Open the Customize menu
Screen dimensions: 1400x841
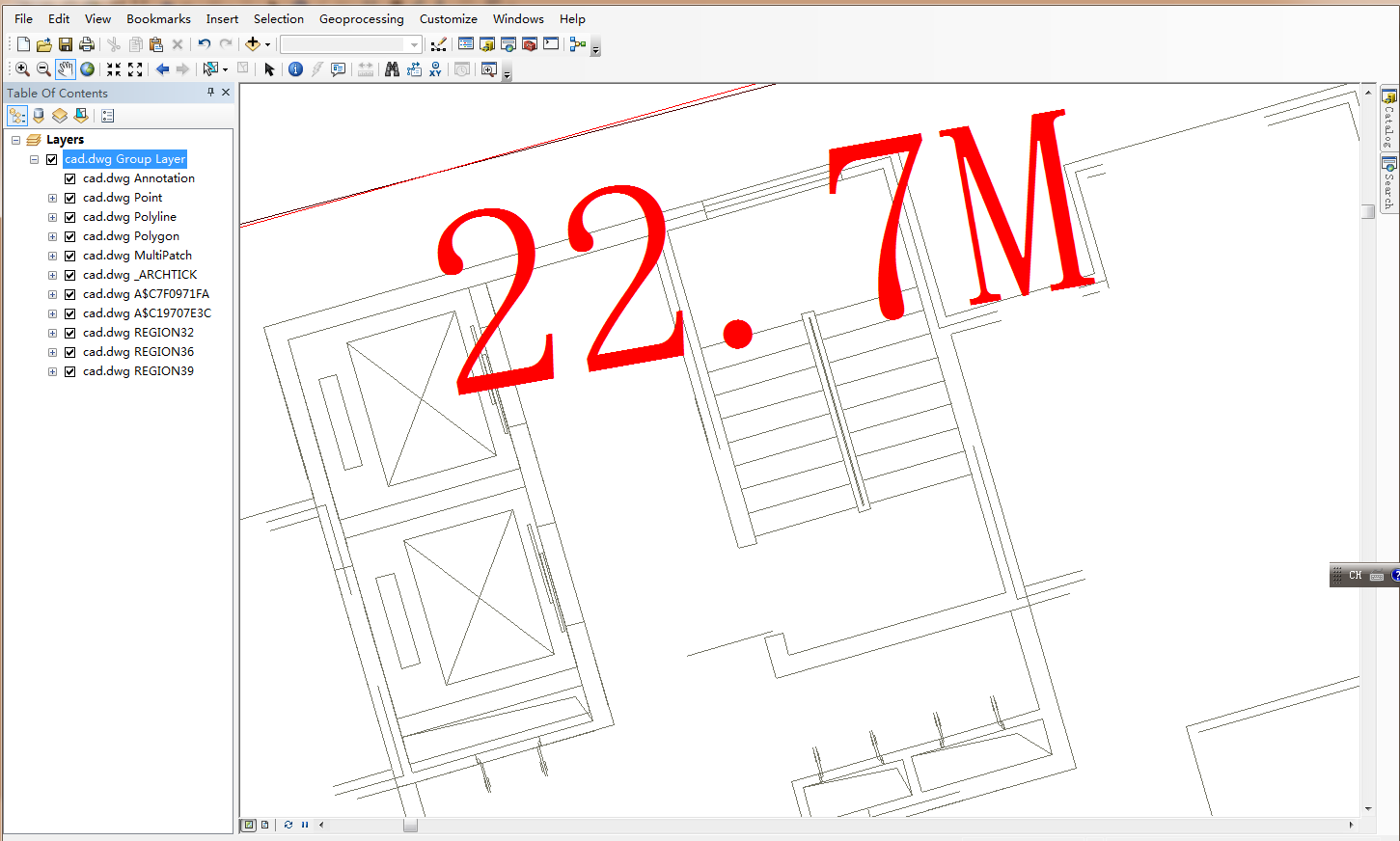(449, 18)
